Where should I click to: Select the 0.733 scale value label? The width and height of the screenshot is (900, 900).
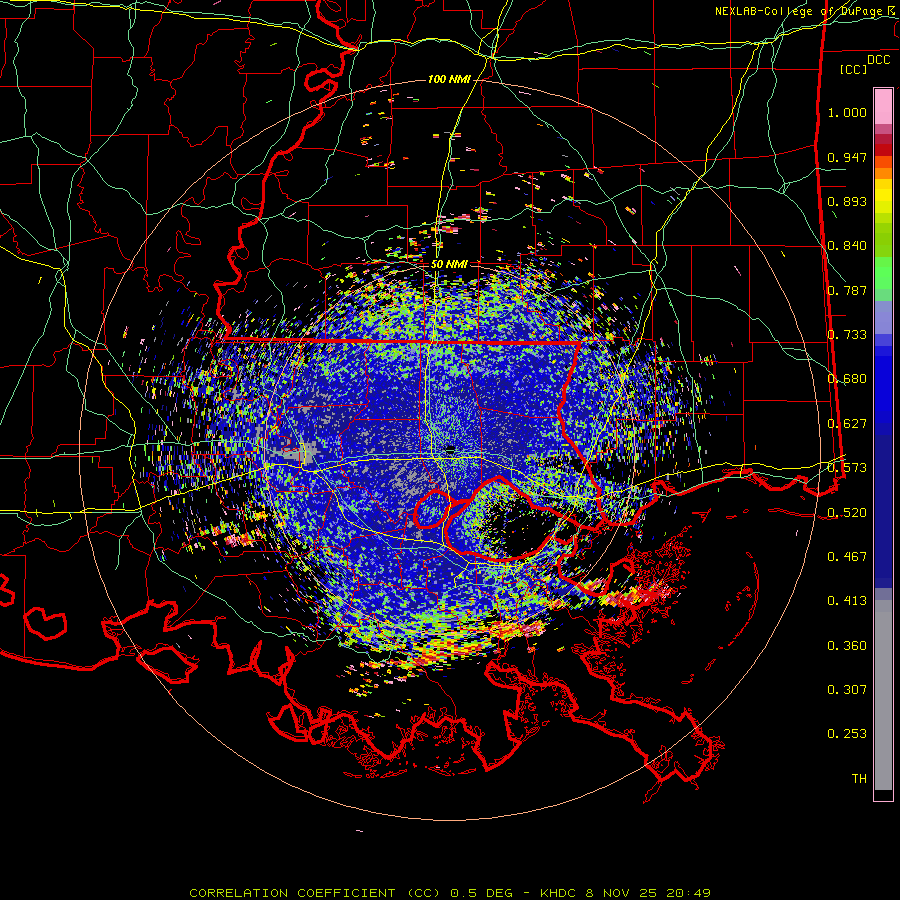(x=847, y=335)
